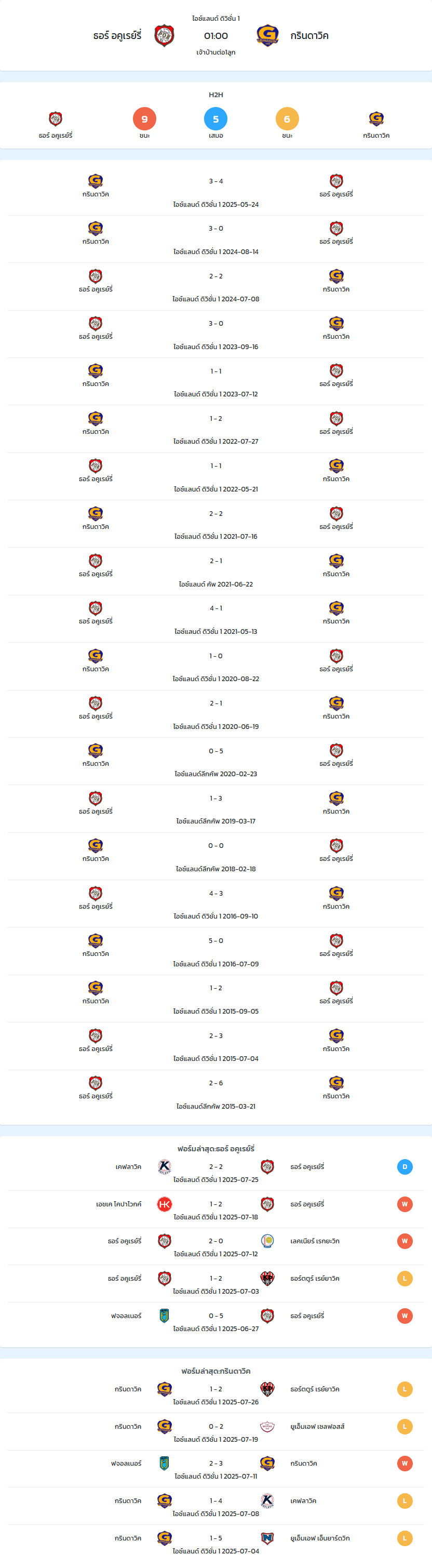Image resolution: width=432 pixels, height=1568 pixels.
Task: Click the กรินดาวิค logo in the match header
Action: [x=267, y=36]
